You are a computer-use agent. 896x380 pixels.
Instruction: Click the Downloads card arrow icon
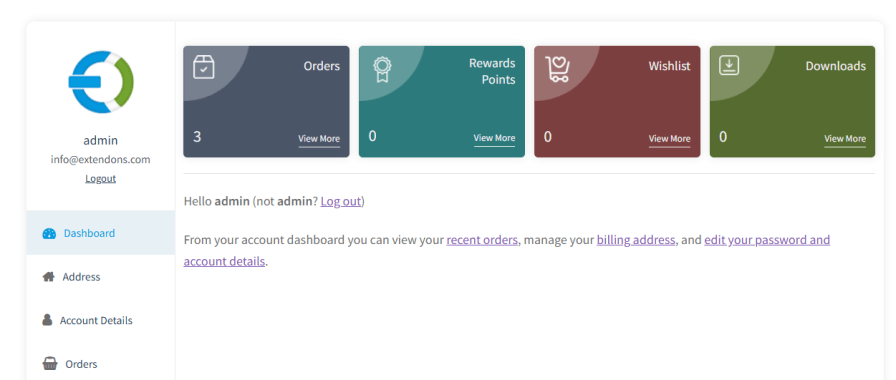point(729,66)
